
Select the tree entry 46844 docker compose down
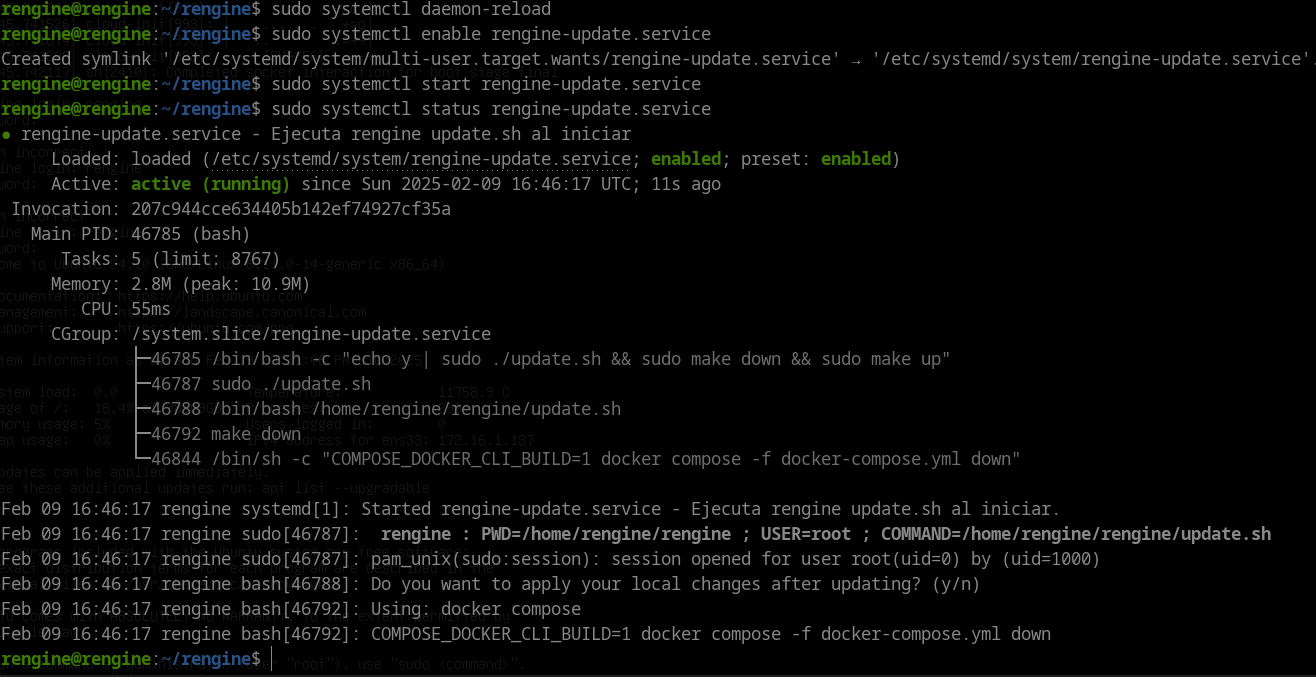point(586,459)
